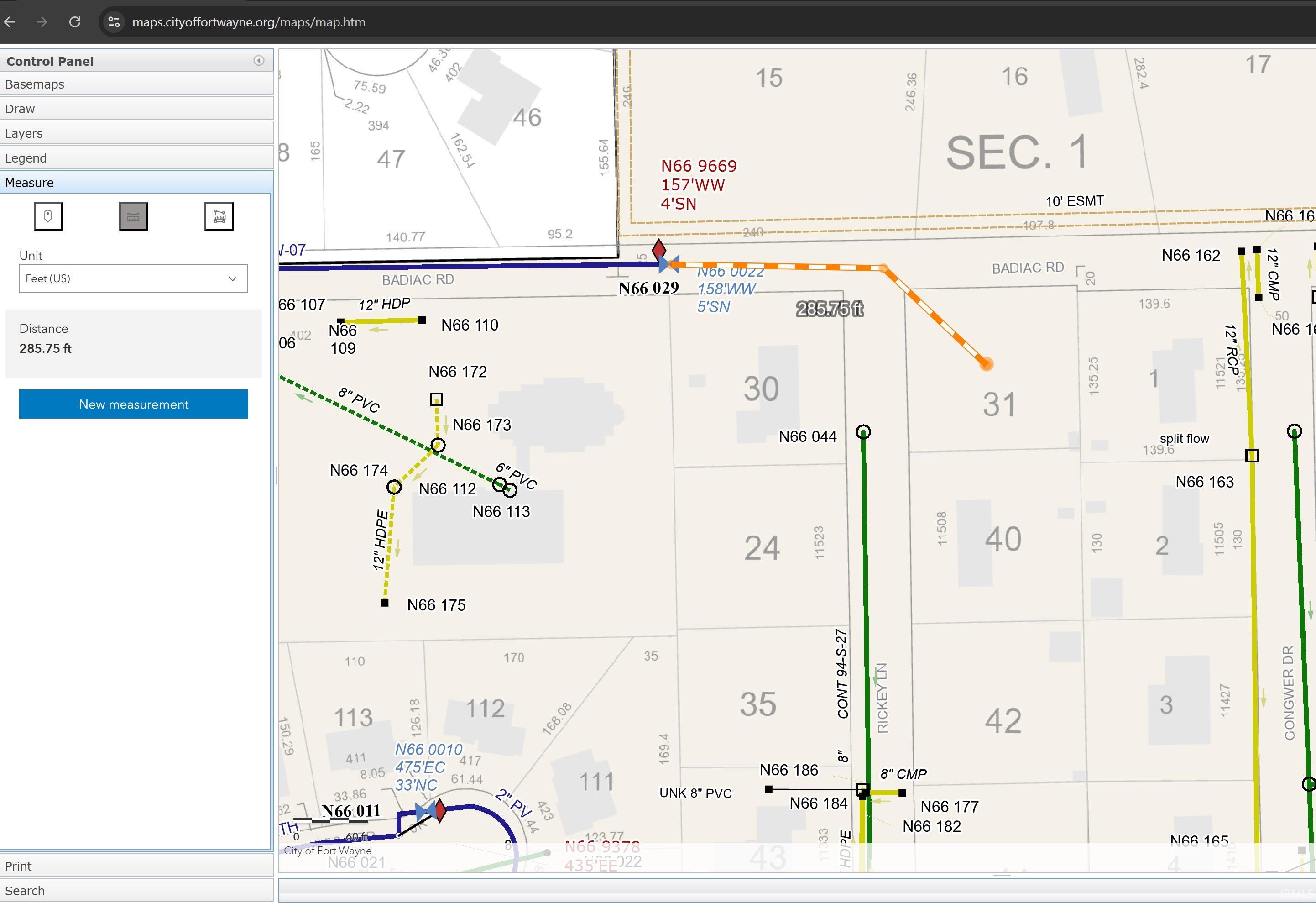The height and width of the screenshot is (903, 1316).
Task: Expand the Layers panel section
Action: pos(136,133)
